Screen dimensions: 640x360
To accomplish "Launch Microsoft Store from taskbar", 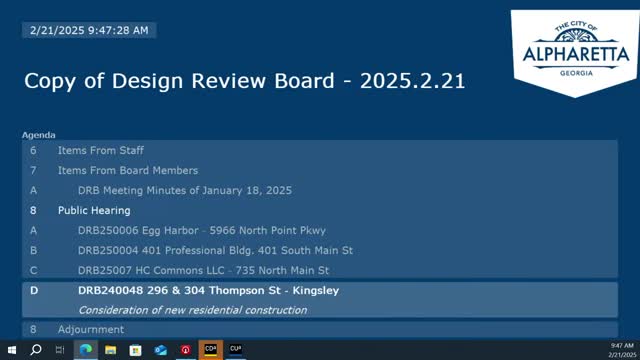I will click(x=135, y=350).
